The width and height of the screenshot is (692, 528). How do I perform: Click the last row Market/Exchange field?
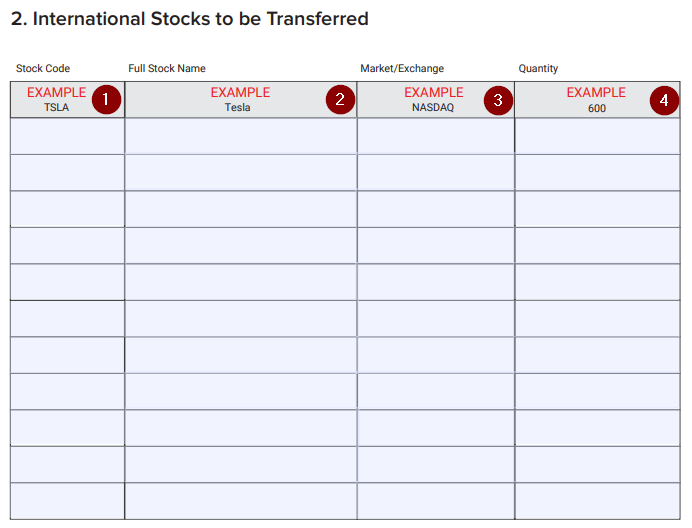tap(436, 501)
